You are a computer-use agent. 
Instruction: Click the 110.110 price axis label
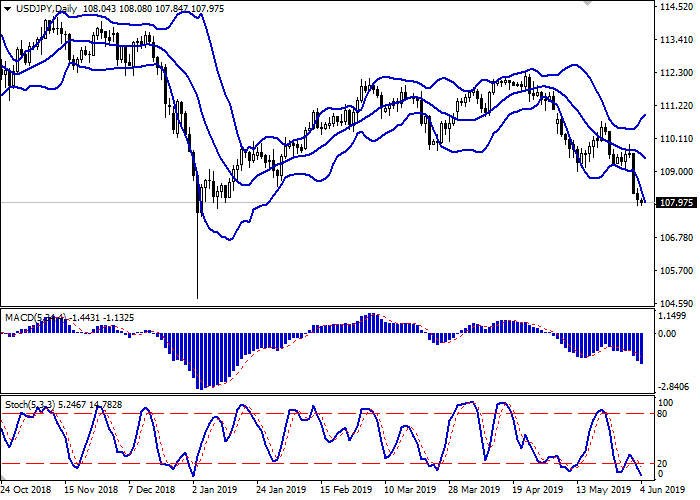coord(677,139)
